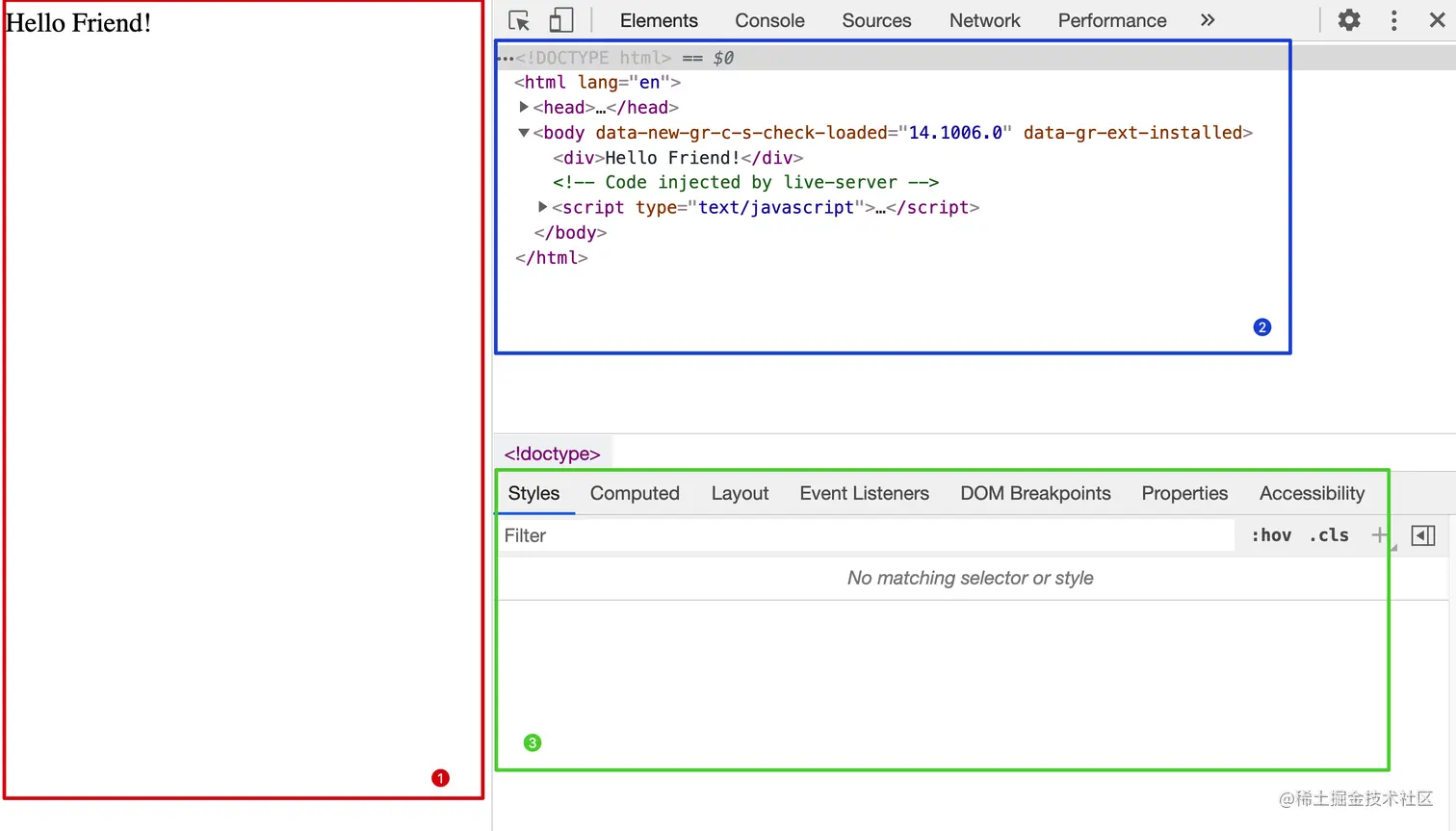Select the closing /body tag
The image size is (1456, 831).
click(570, 233)
